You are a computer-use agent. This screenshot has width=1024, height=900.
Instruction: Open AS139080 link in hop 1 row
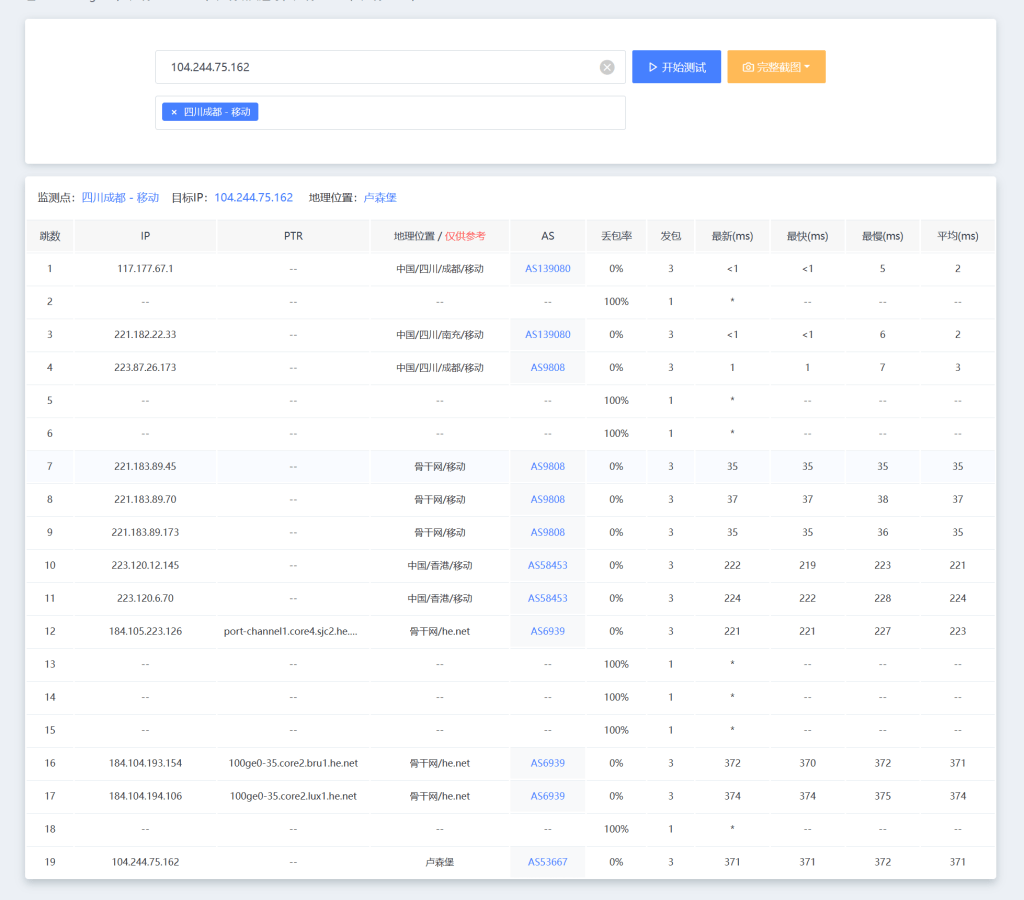pos(548,268)
